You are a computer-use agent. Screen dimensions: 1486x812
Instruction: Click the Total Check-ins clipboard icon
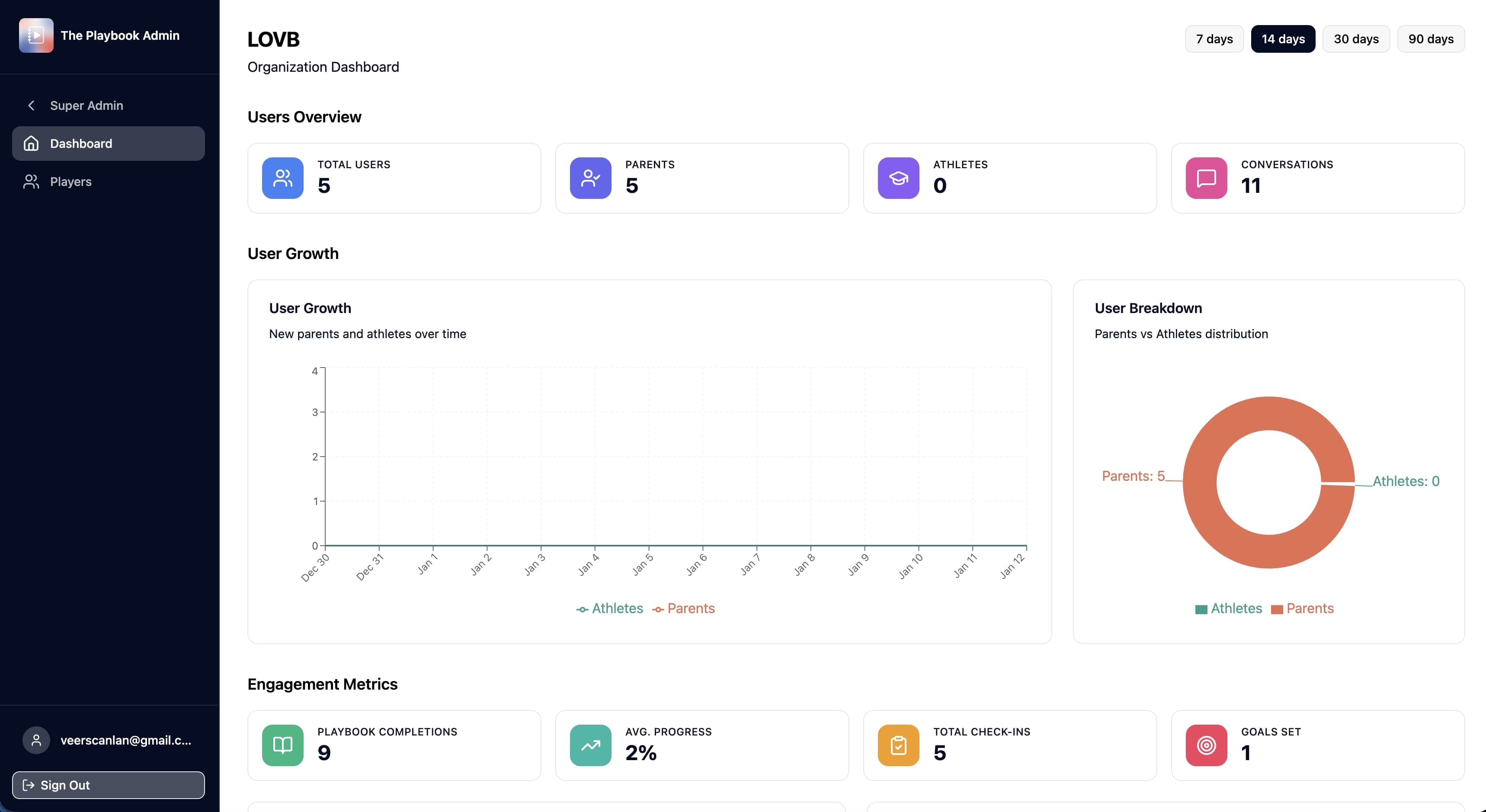click(x=897, y=745)
